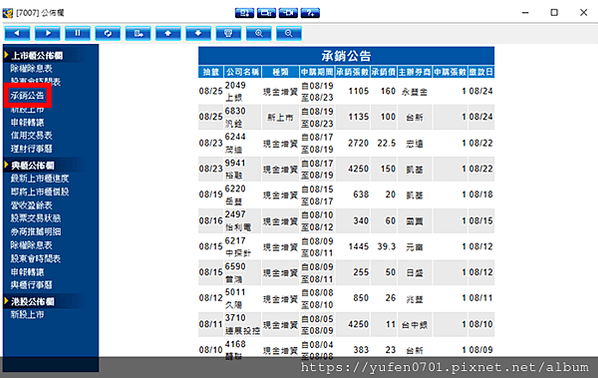Click the back arrow toolbar button

click(17, 34)
